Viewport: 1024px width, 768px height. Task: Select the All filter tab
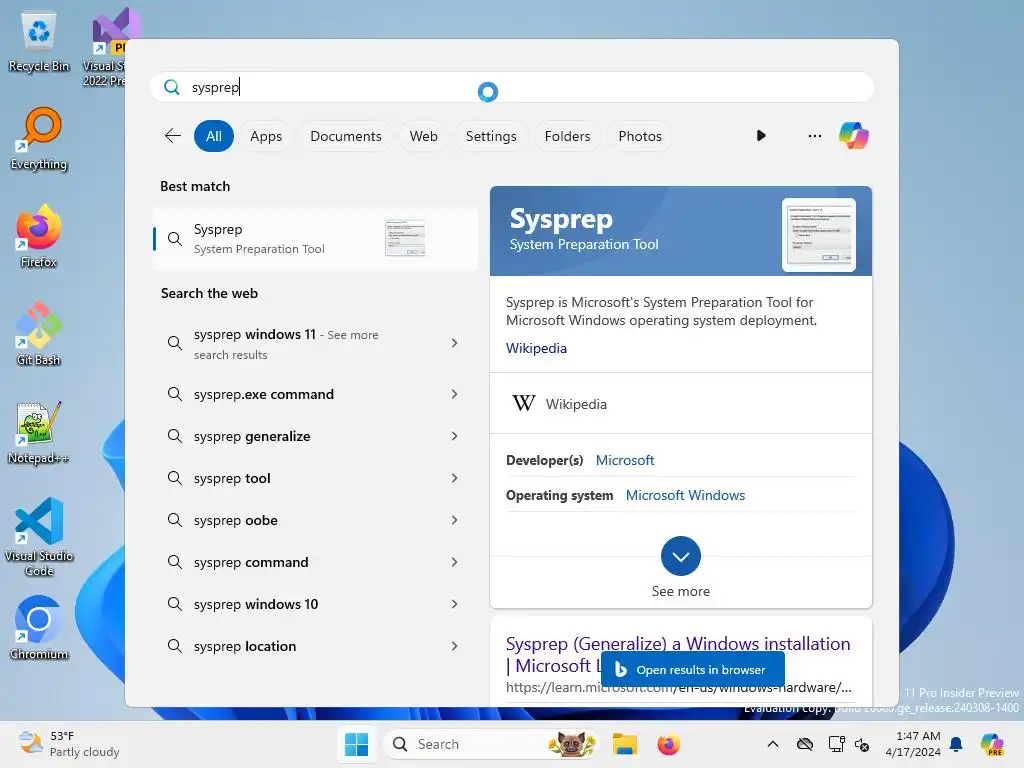(214, 136)
